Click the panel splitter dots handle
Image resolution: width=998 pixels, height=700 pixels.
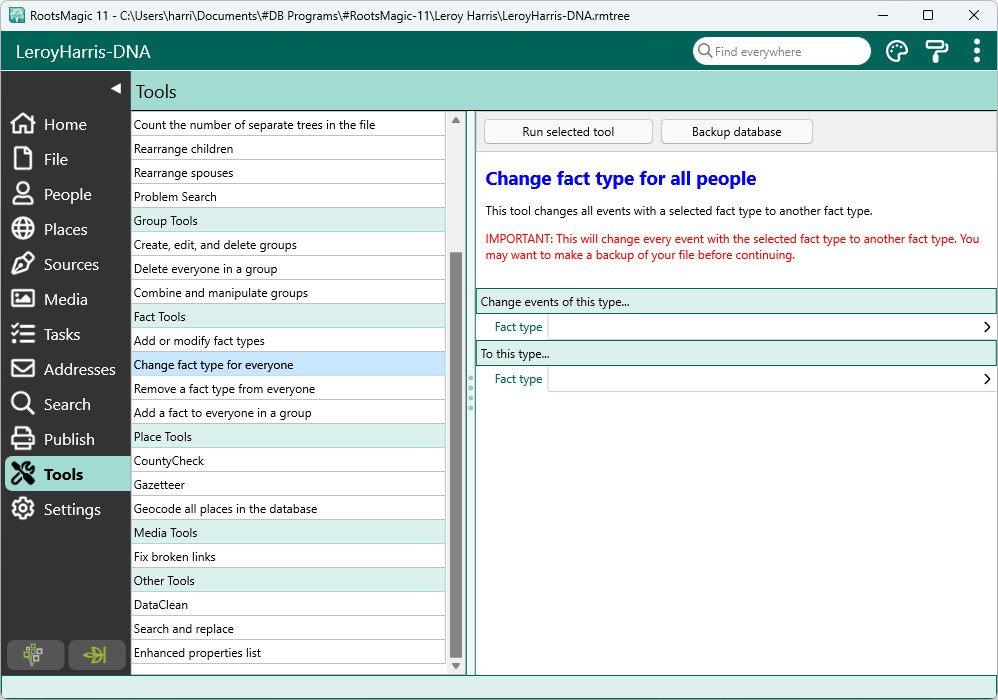click(x=471, y=393)
